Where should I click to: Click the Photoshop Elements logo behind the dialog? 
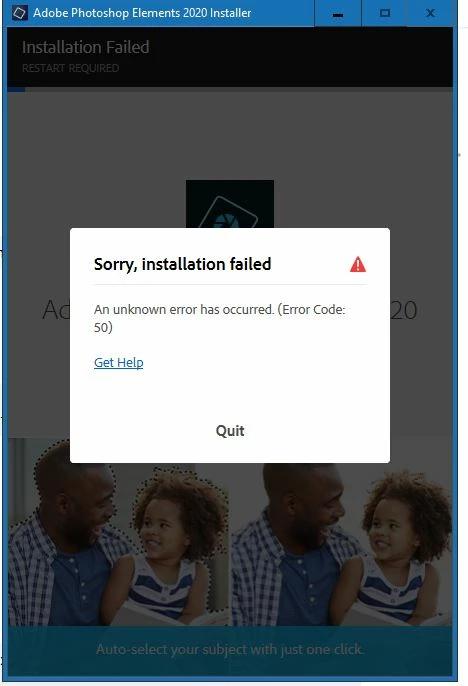[230, 204]
